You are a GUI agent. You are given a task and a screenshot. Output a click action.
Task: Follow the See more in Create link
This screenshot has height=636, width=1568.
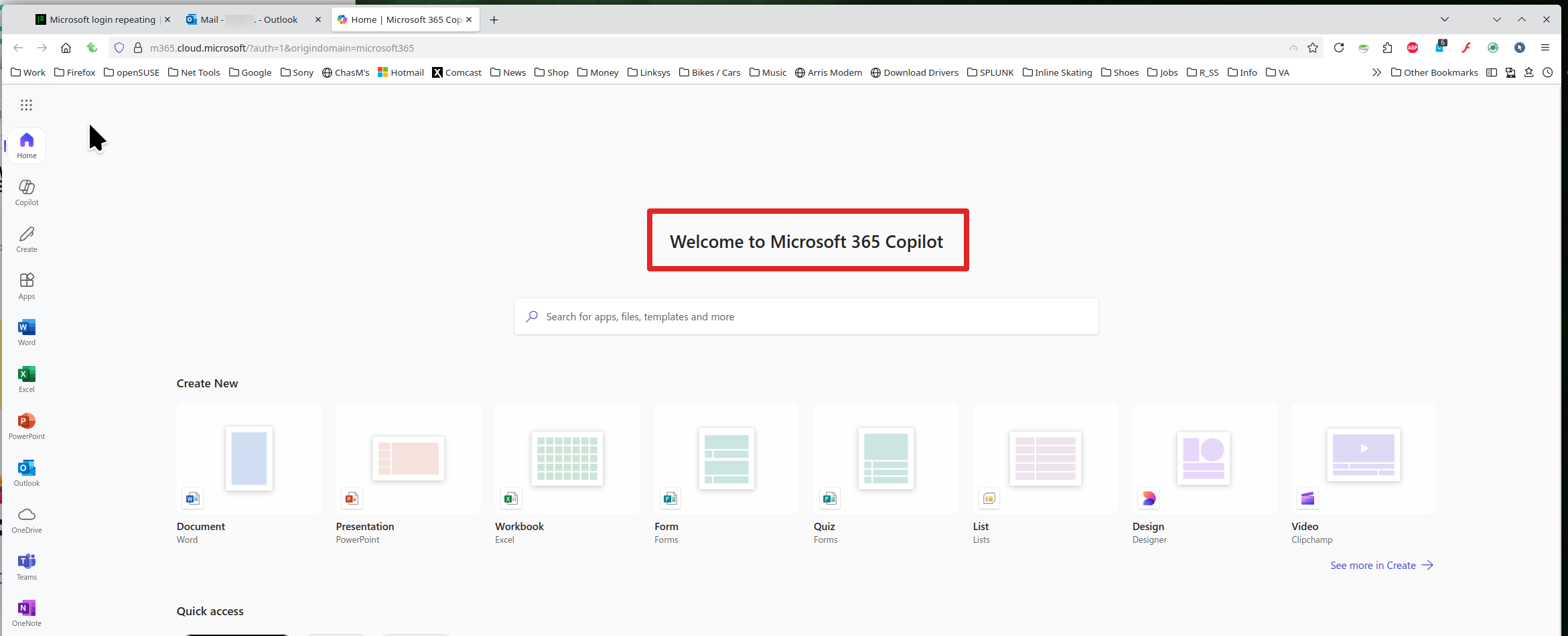tap(1381, 565)
